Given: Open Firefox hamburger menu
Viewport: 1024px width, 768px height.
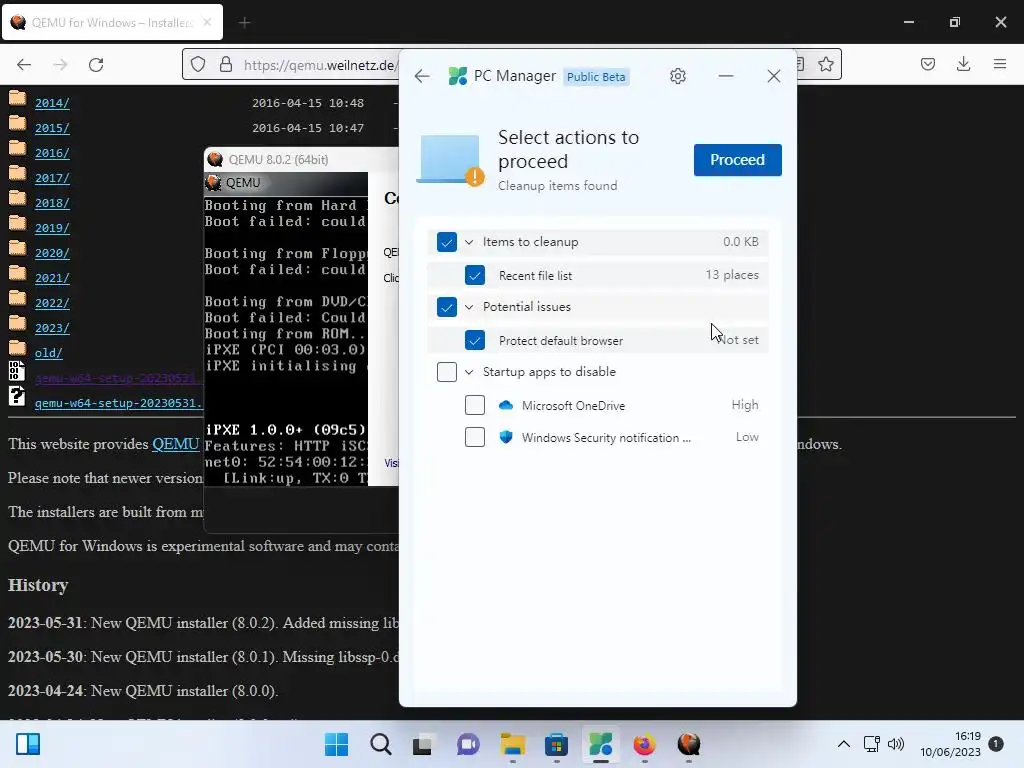Looking at the screenshot, I should pyautogui.click(x=1000, y=64).
